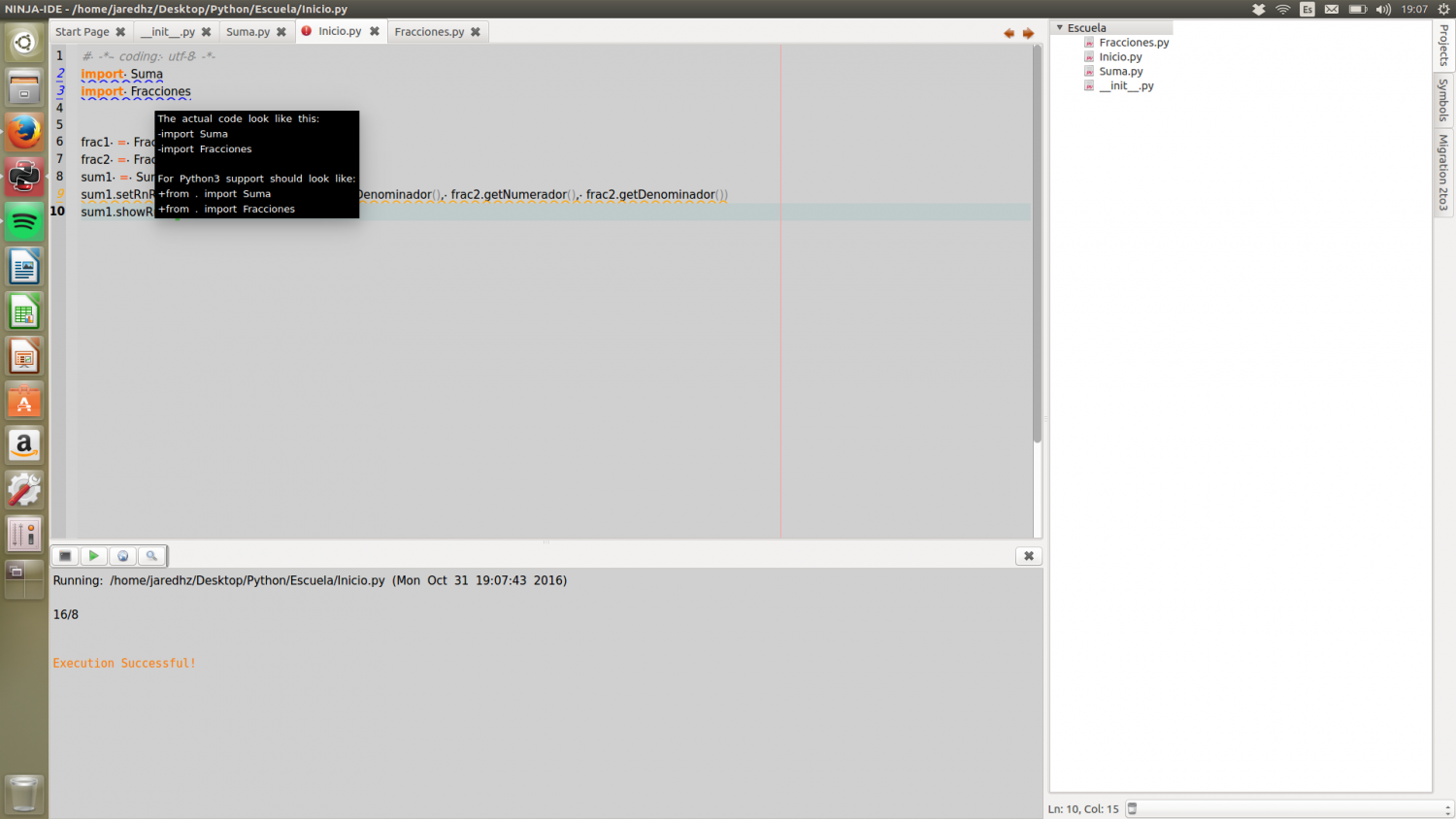Open the Wi-Fi network indicator

coord(1283,9)
